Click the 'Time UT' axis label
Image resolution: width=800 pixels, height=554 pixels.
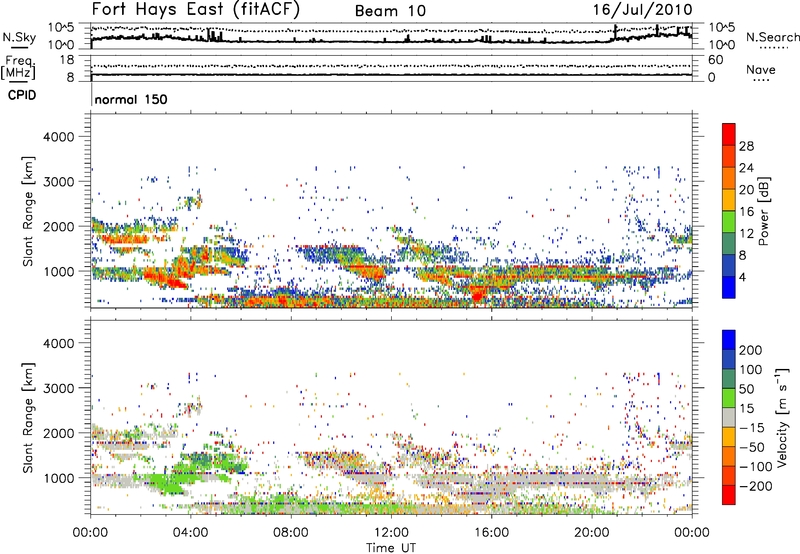point(391,548)
